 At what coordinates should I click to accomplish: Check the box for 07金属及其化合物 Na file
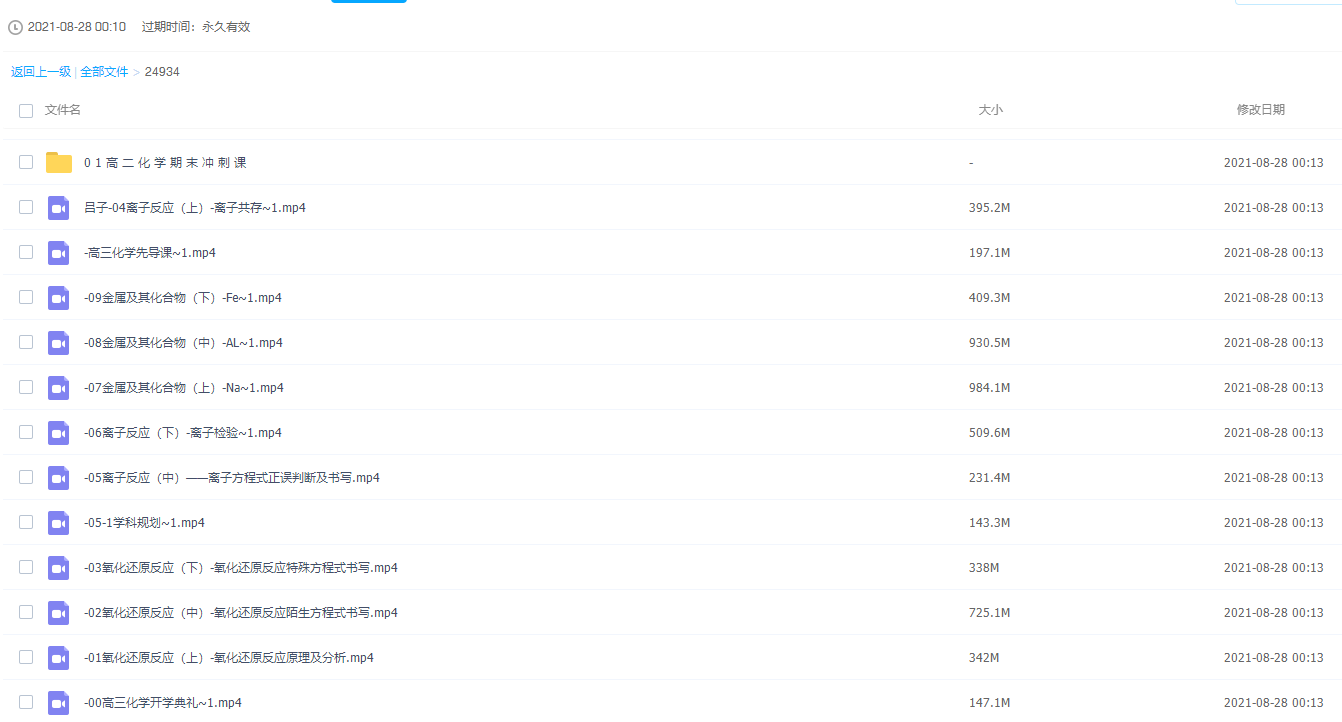point(26,388)
